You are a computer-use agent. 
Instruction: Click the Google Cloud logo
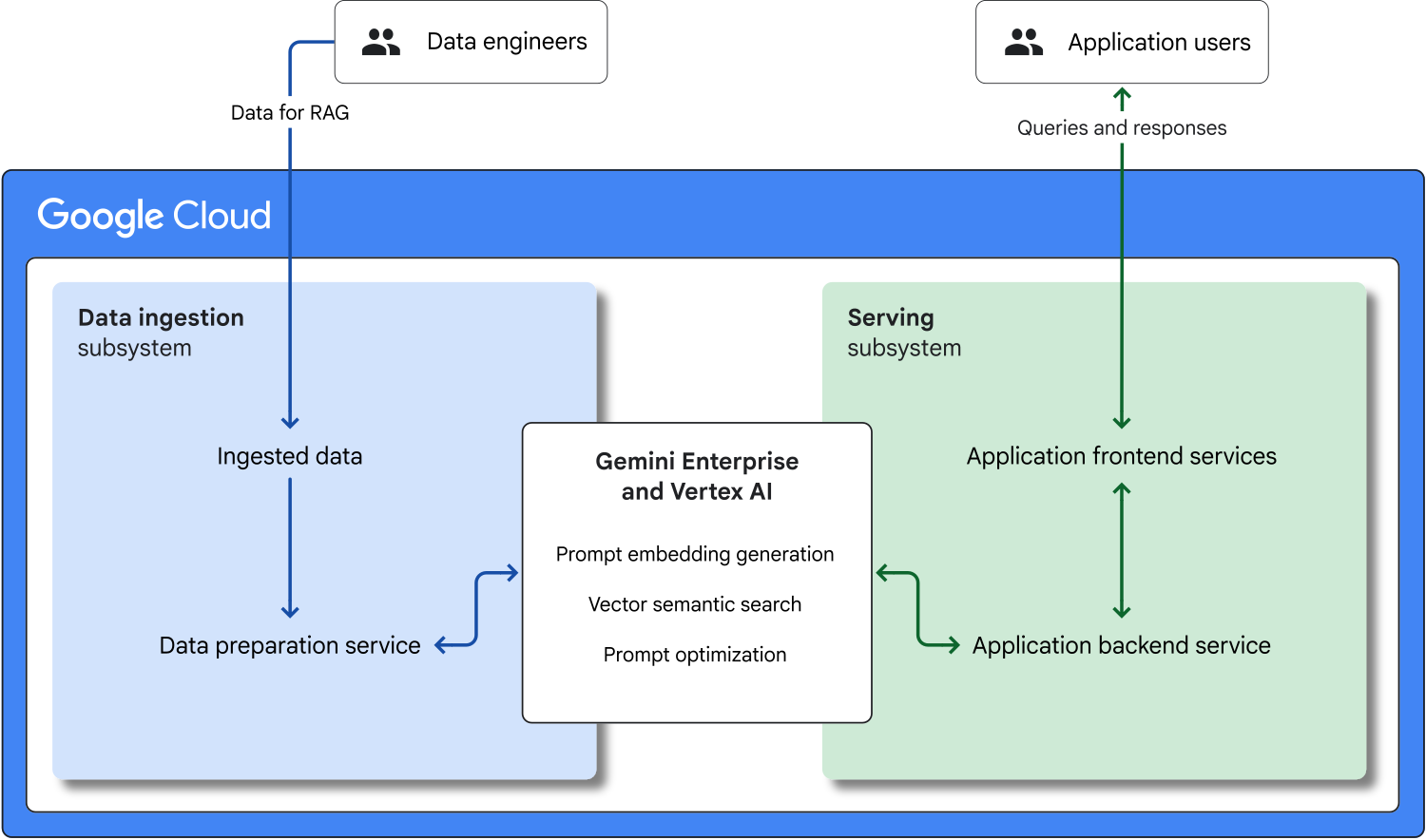154,217
